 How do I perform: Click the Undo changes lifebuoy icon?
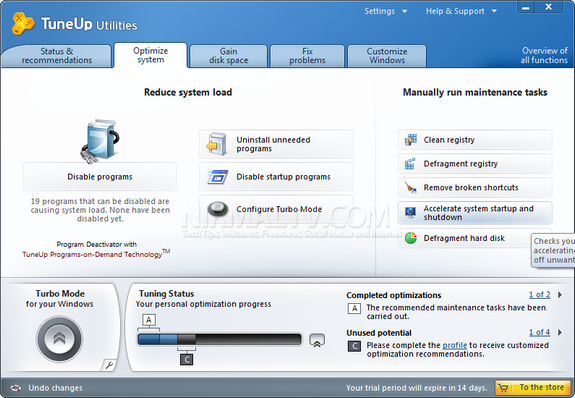coord(16,388)
